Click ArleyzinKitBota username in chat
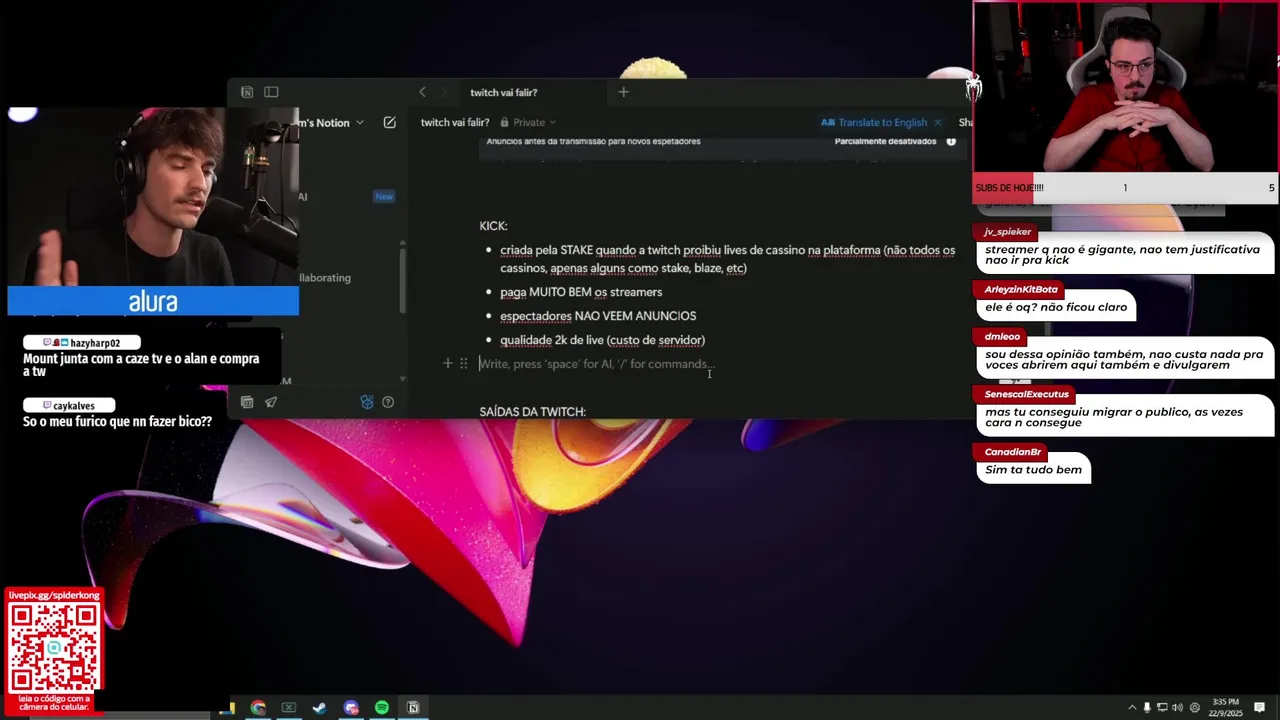Image resolution: width=1280 pixels, height=720 pixels. coord(1020,289)
